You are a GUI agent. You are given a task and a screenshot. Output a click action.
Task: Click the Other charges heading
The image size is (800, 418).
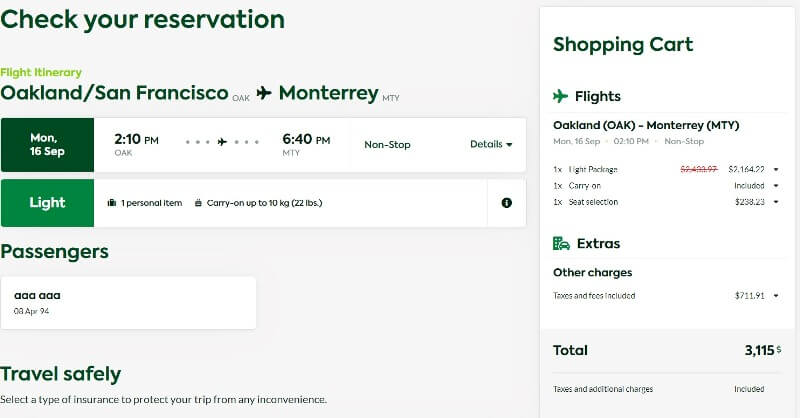tap(592, 273)
